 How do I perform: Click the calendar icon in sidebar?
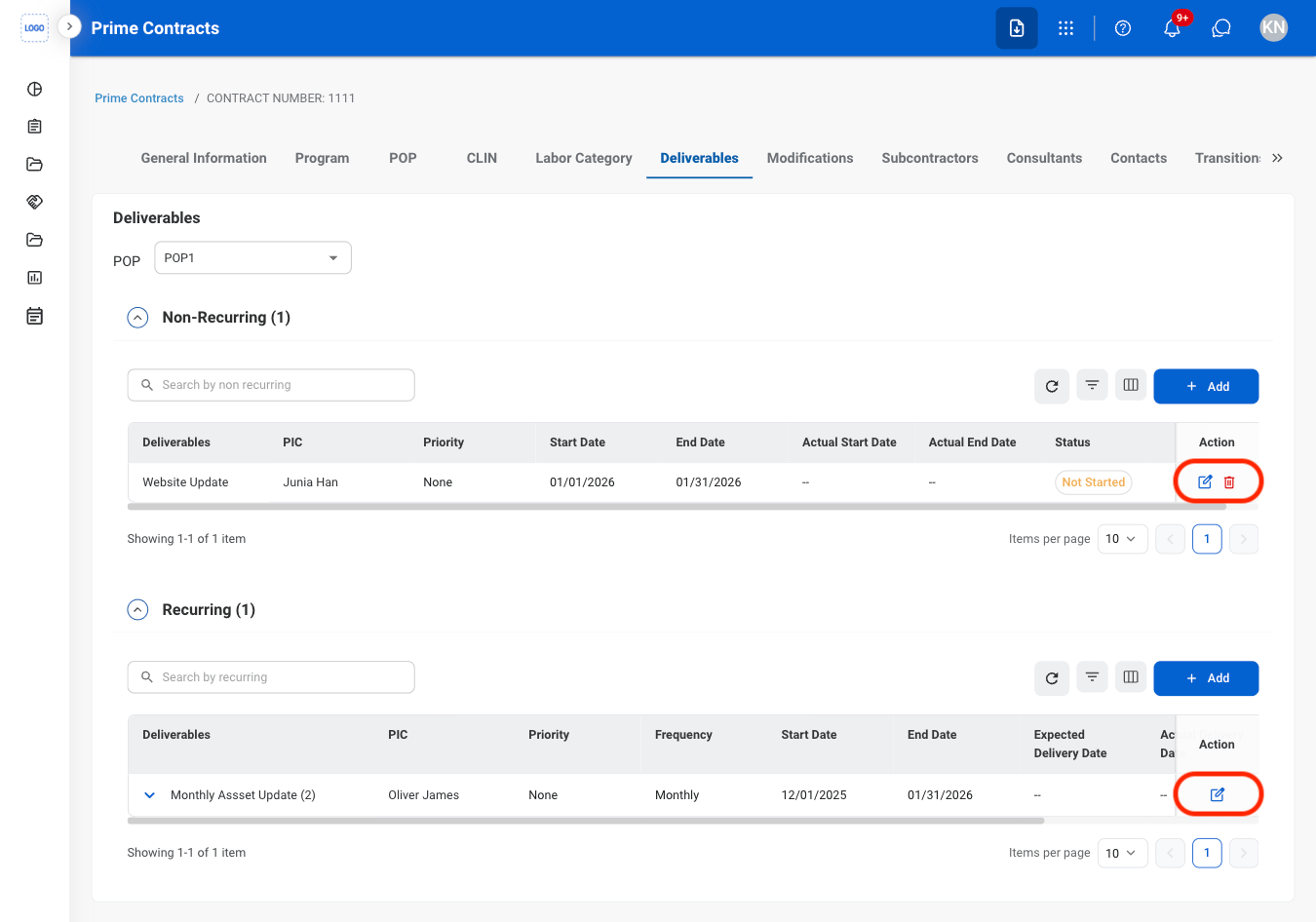[35, 316]
